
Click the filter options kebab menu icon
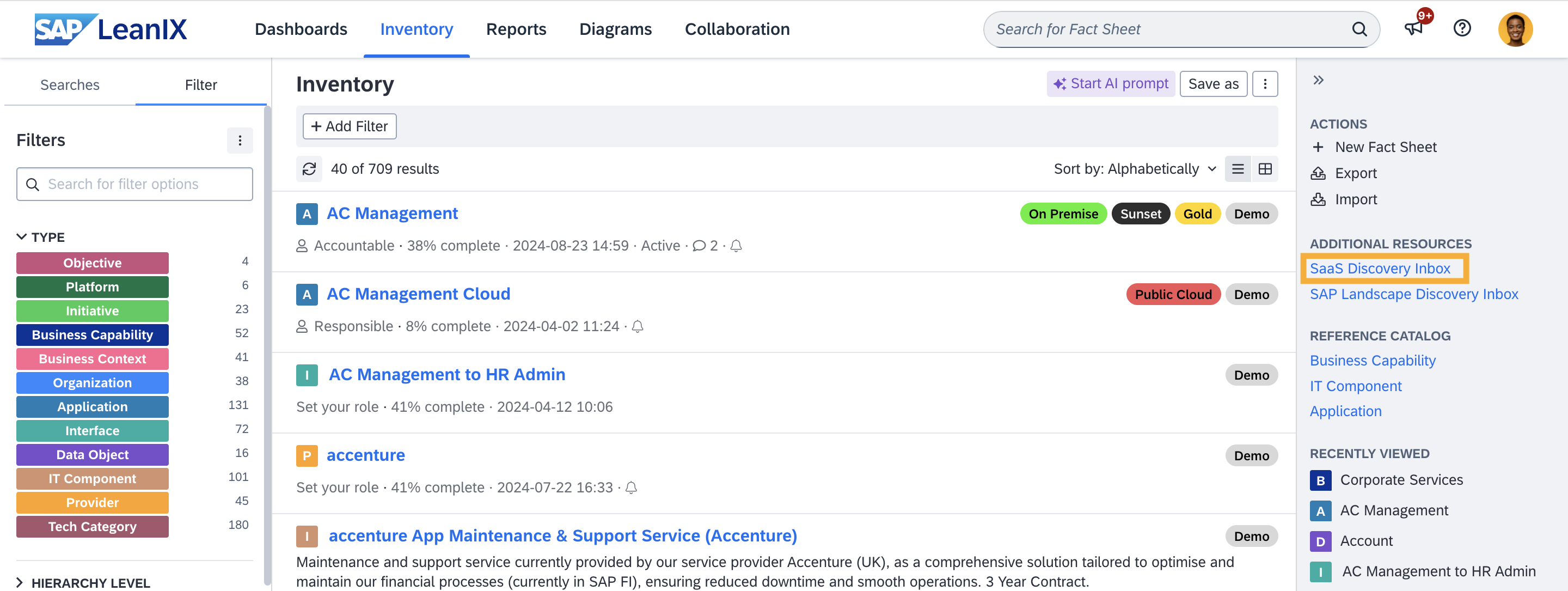[240, 140]
